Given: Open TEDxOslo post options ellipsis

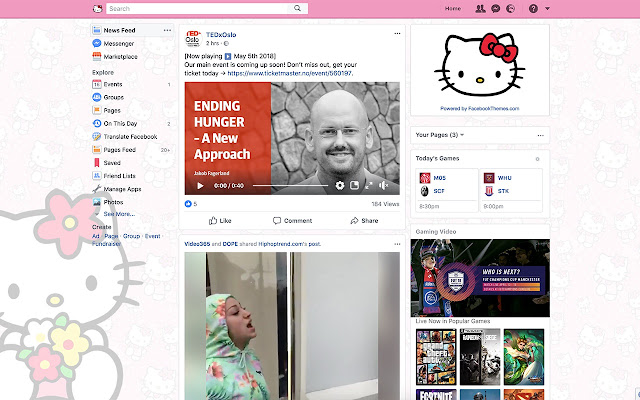Looking at the screenshot, I should click(397, 34).
